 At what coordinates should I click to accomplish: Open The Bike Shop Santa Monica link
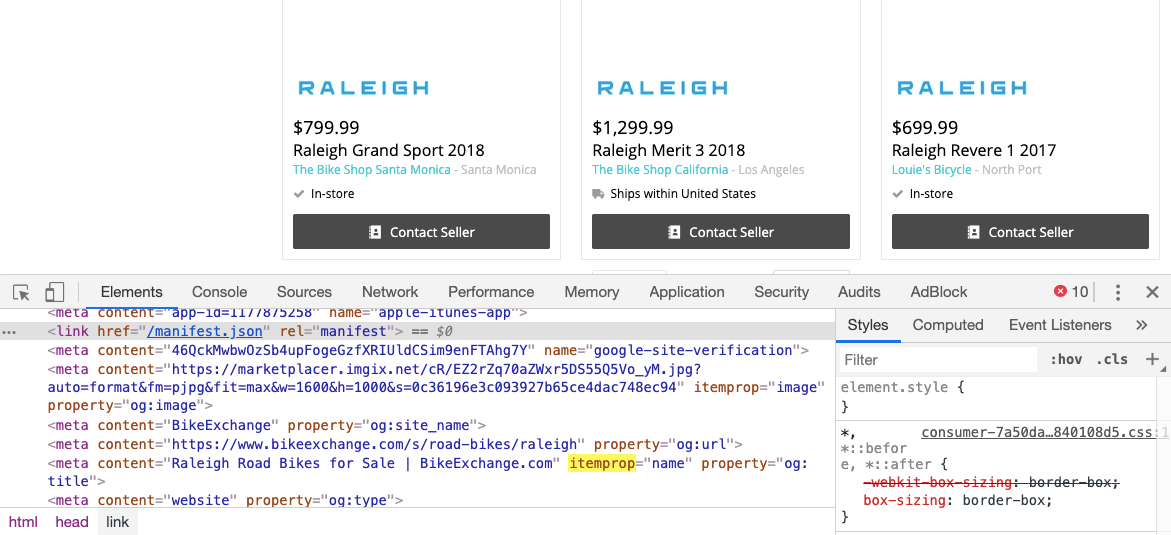[372, 170]
